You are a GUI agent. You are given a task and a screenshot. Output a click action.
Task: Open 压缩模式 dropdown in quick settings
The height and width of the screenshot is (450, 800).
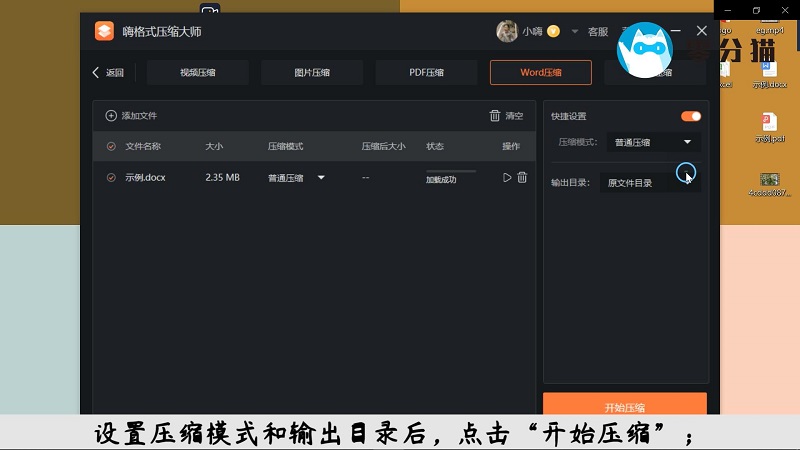[653, 142]
